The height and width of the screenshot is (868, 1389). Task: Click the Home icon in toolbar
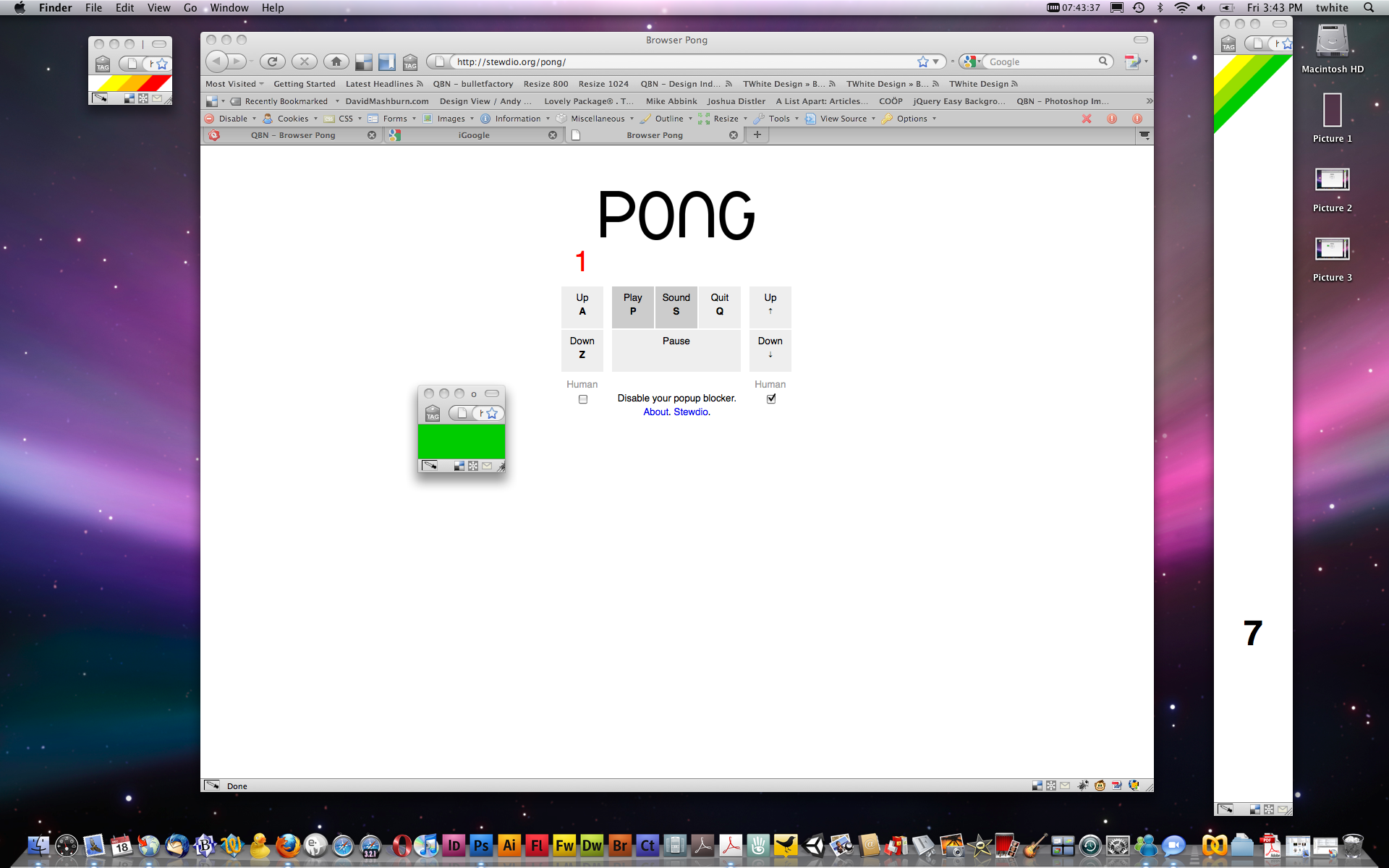point(336,61)
